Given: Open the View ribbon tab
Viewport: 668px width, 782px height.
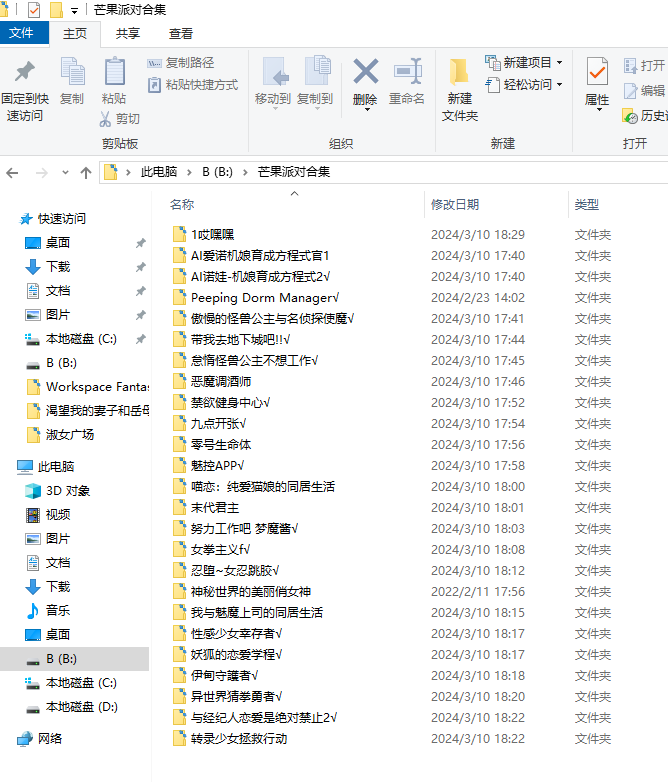Looking at the screenshot, I should pos(181,33).
